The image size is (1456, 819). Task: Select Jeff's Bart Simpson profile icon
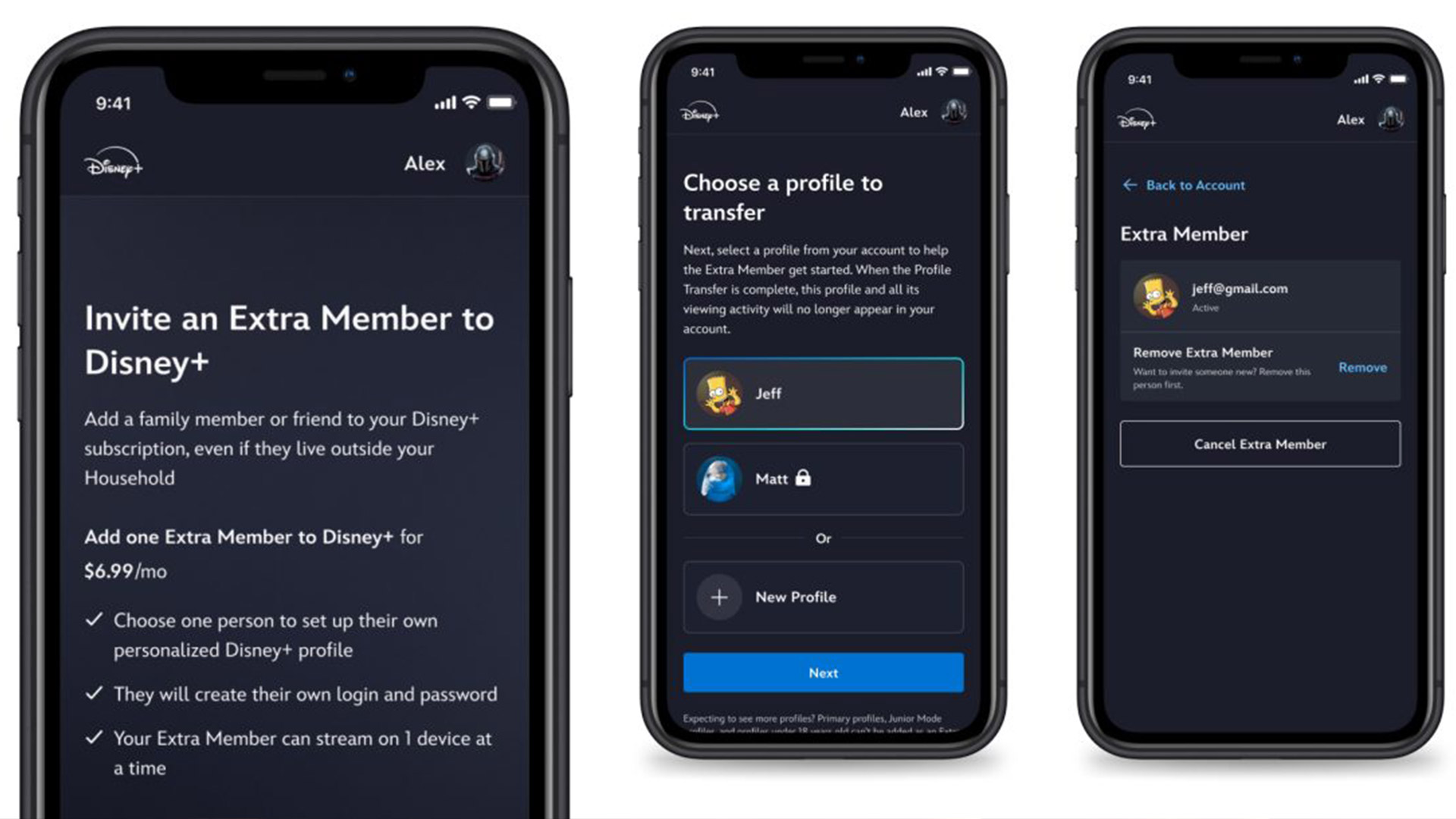click(718, 392)
